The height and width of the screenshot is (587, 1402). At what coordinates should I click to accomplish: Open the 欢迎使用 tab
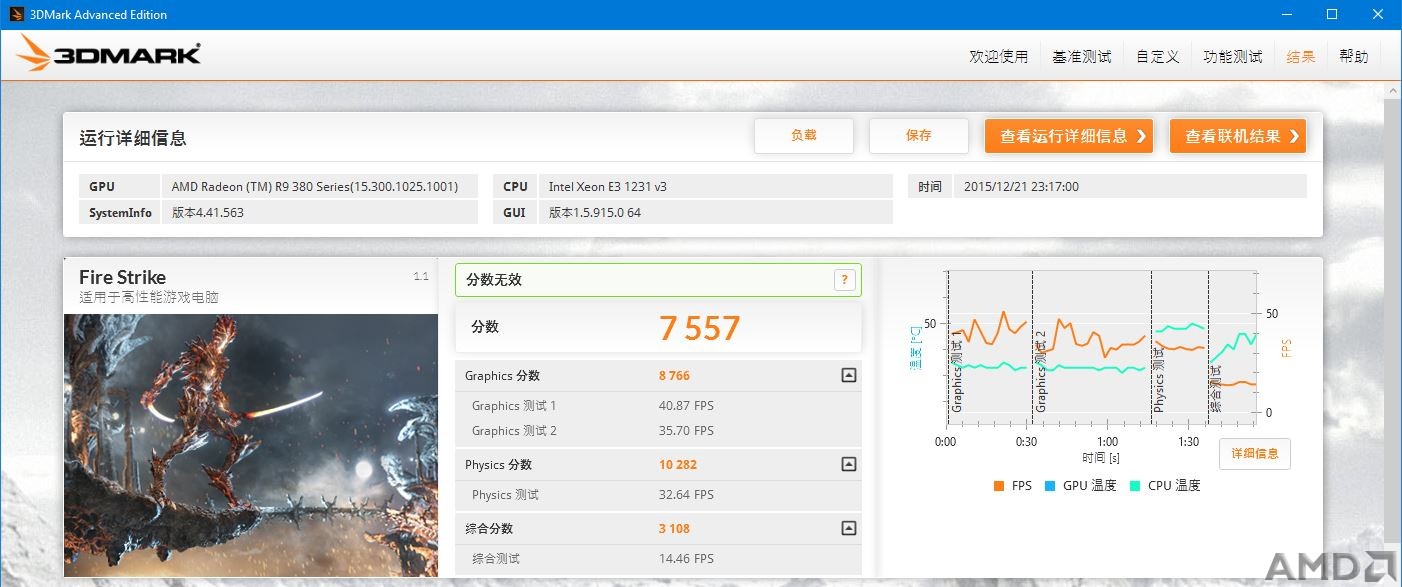(998, 57)
